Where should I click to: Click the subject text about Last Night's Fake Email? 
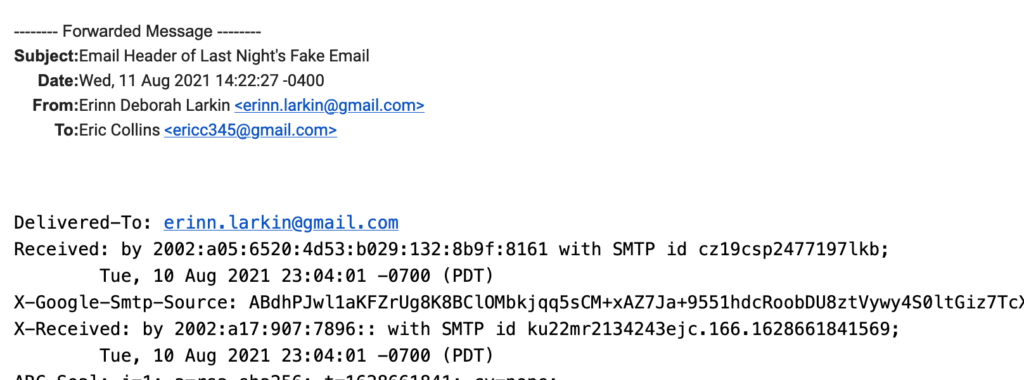click(224, 56)
